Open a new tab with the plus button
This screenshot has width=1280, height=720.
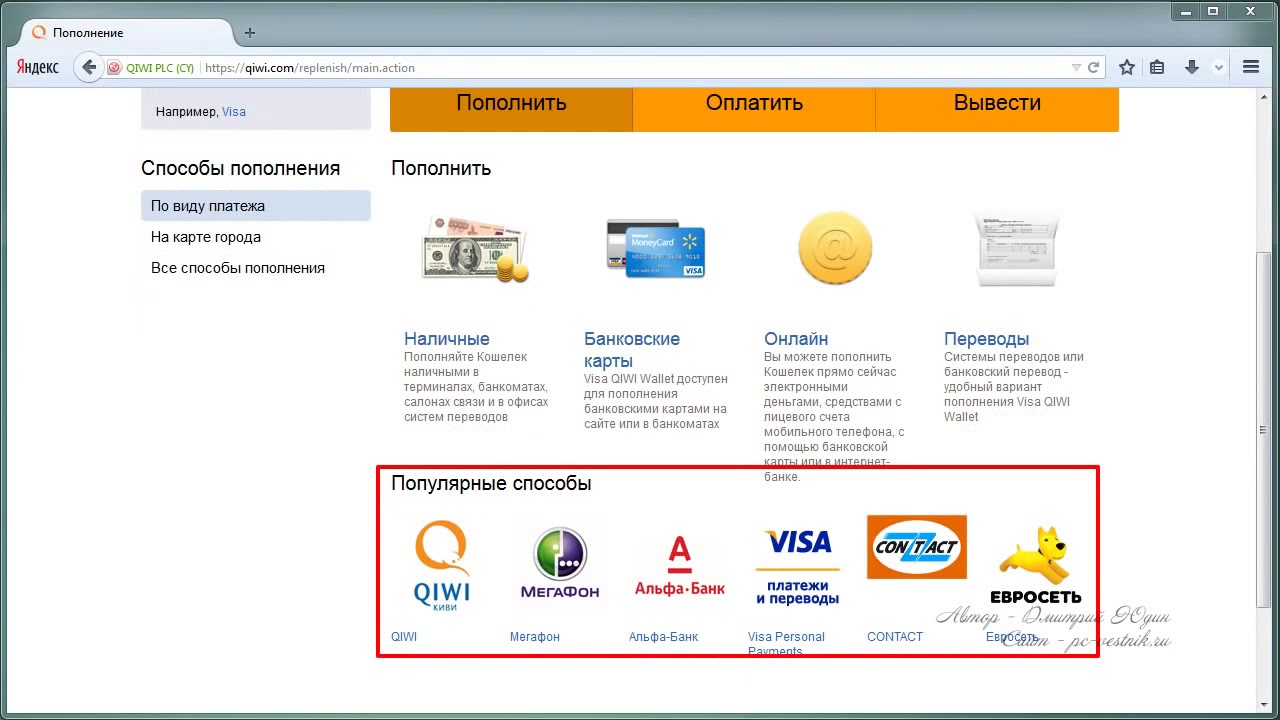coord(250,33)
